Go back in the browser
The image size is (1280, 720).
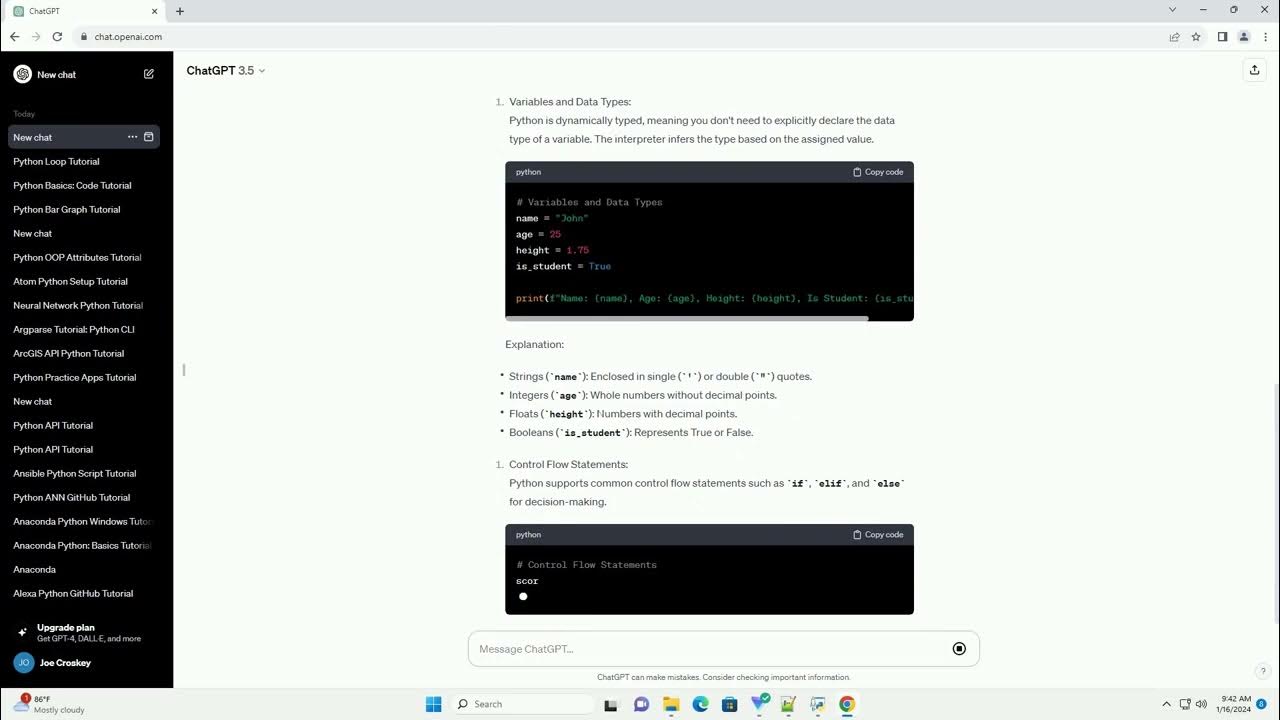(x=14, y=37)
